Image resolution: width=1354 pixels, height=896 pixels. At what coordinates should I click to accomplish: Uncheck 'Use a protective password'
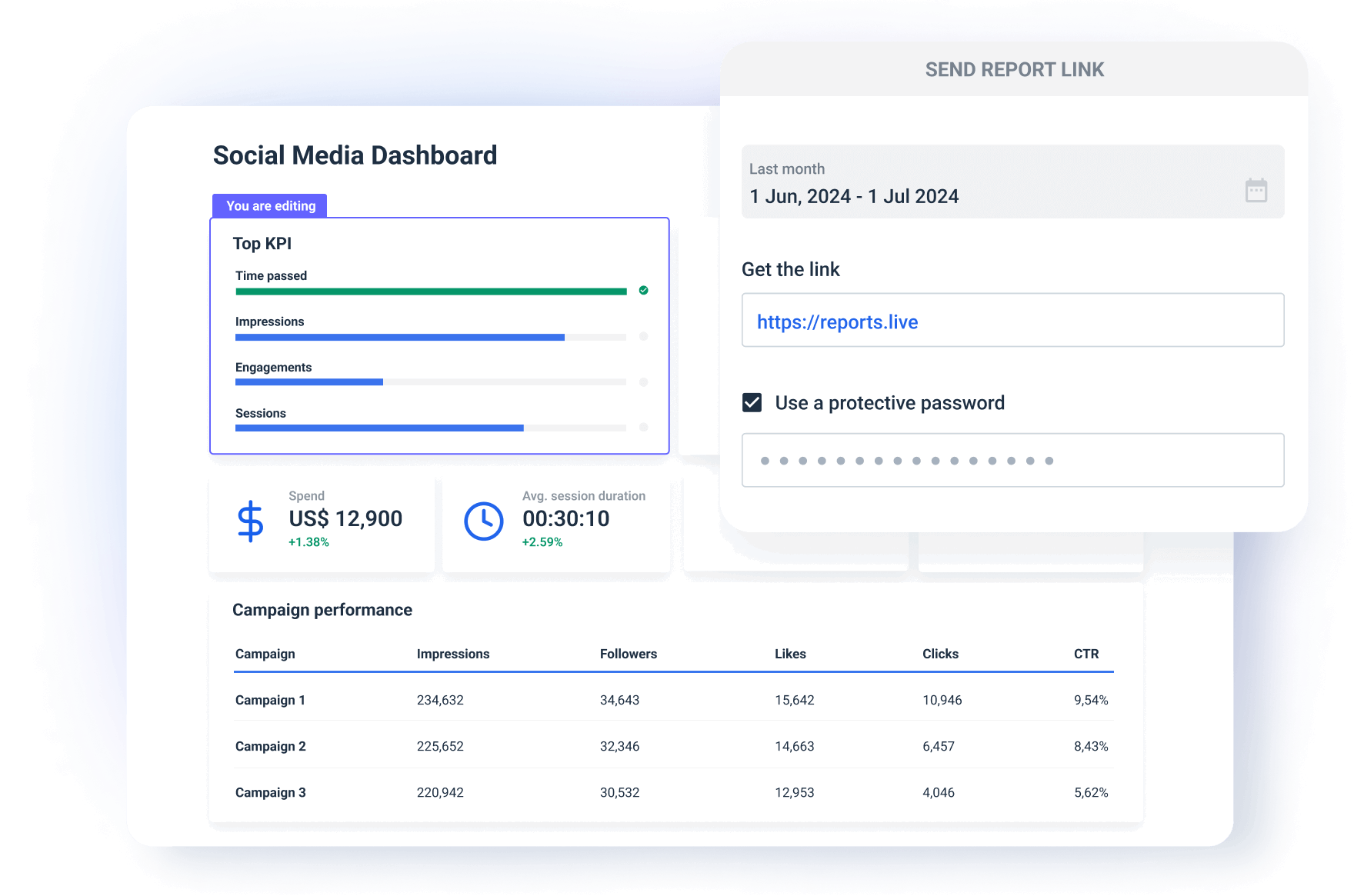click(x=752, y=401)
